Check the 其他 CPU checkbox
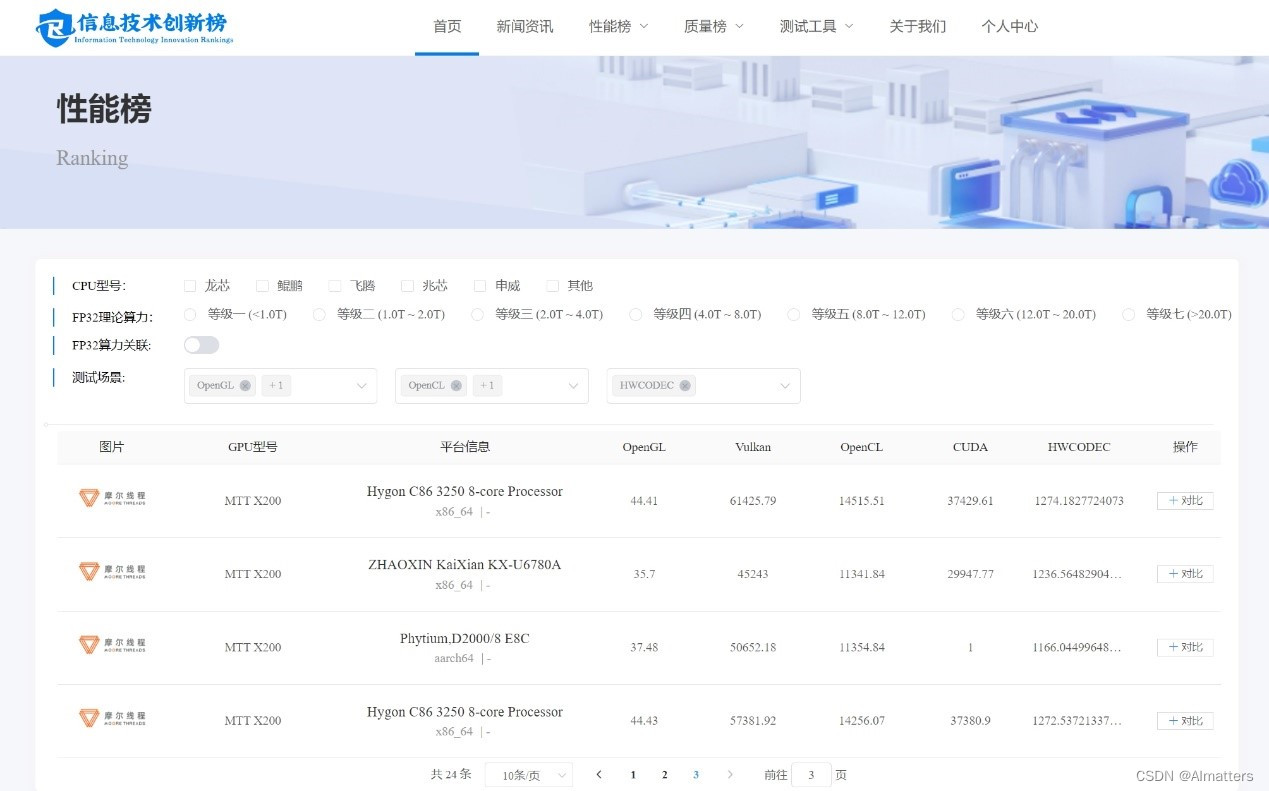The image size is (1269, 791). [552, 286]
